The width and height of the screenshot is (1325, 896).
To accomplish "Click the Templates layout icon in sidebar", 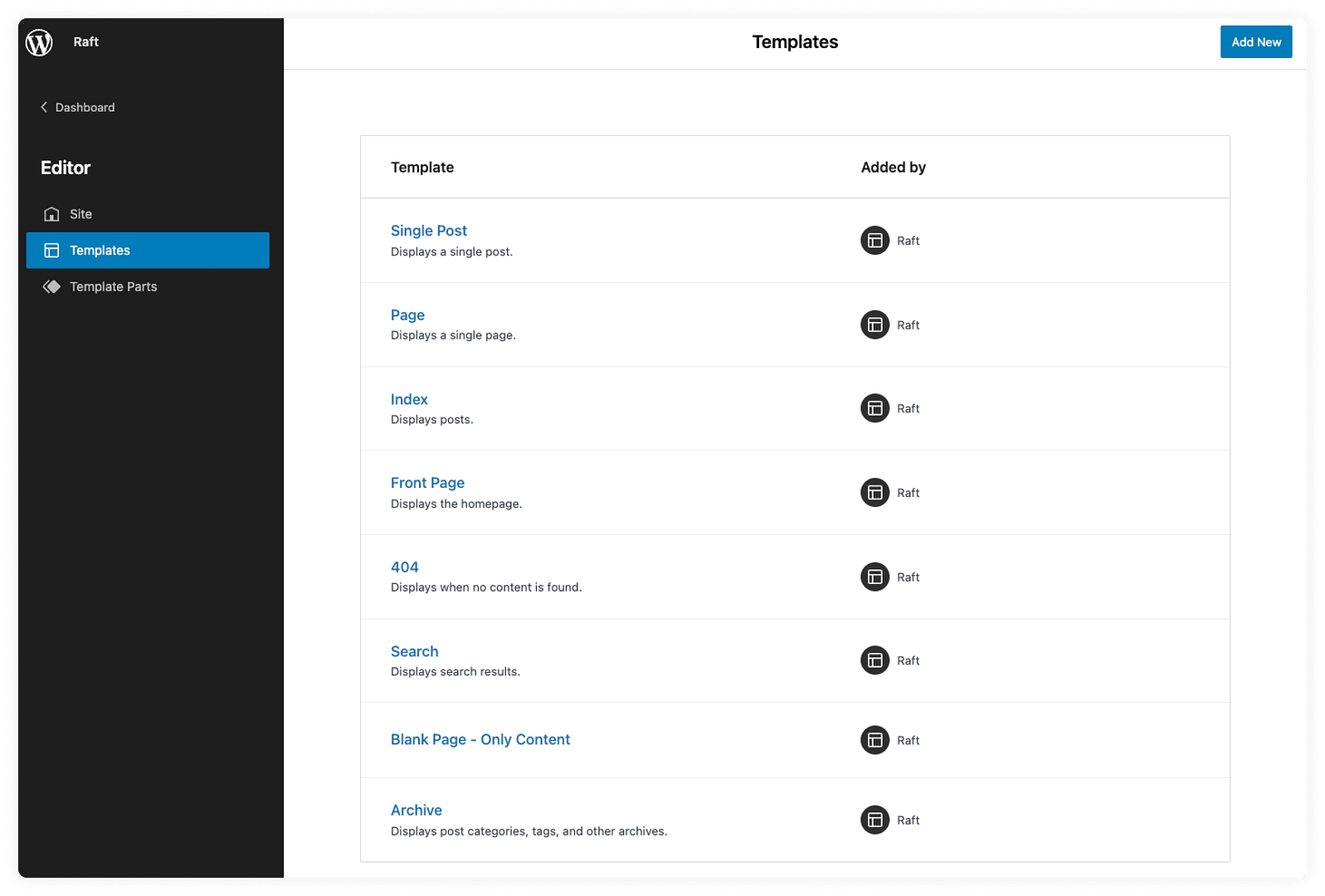I will (x=51, y=251).
